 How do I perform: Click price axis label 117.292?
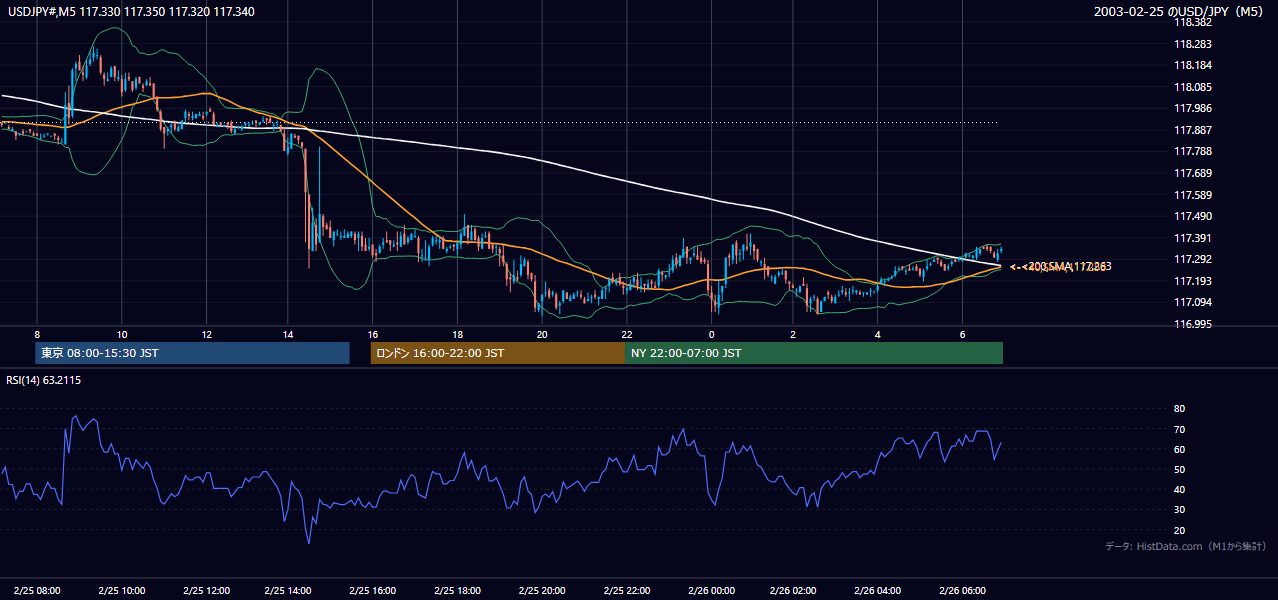coord(1193,259)
